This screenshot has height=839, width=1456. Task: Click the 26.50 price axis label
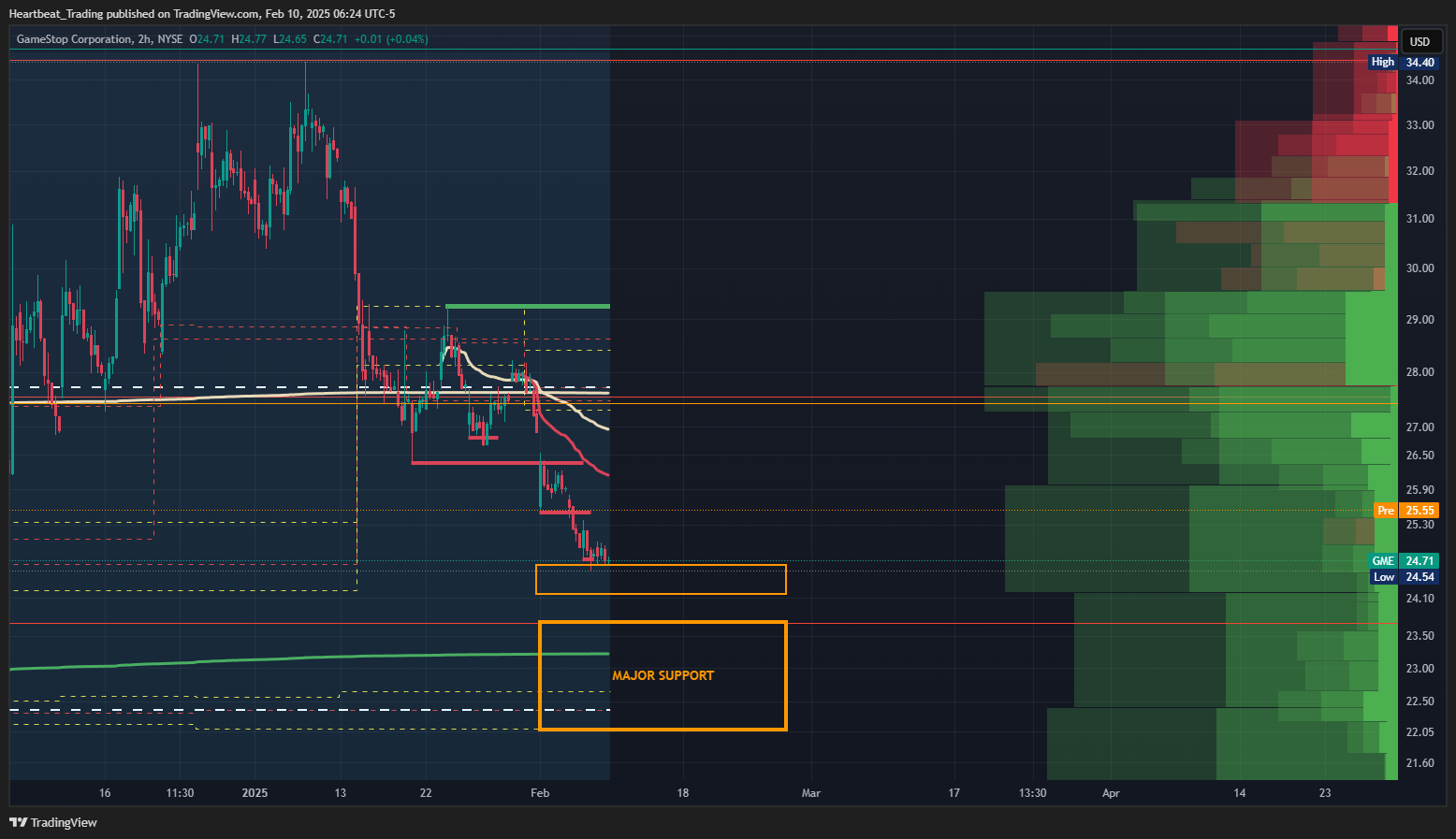pyautogui.click(x=1420, y=456)
